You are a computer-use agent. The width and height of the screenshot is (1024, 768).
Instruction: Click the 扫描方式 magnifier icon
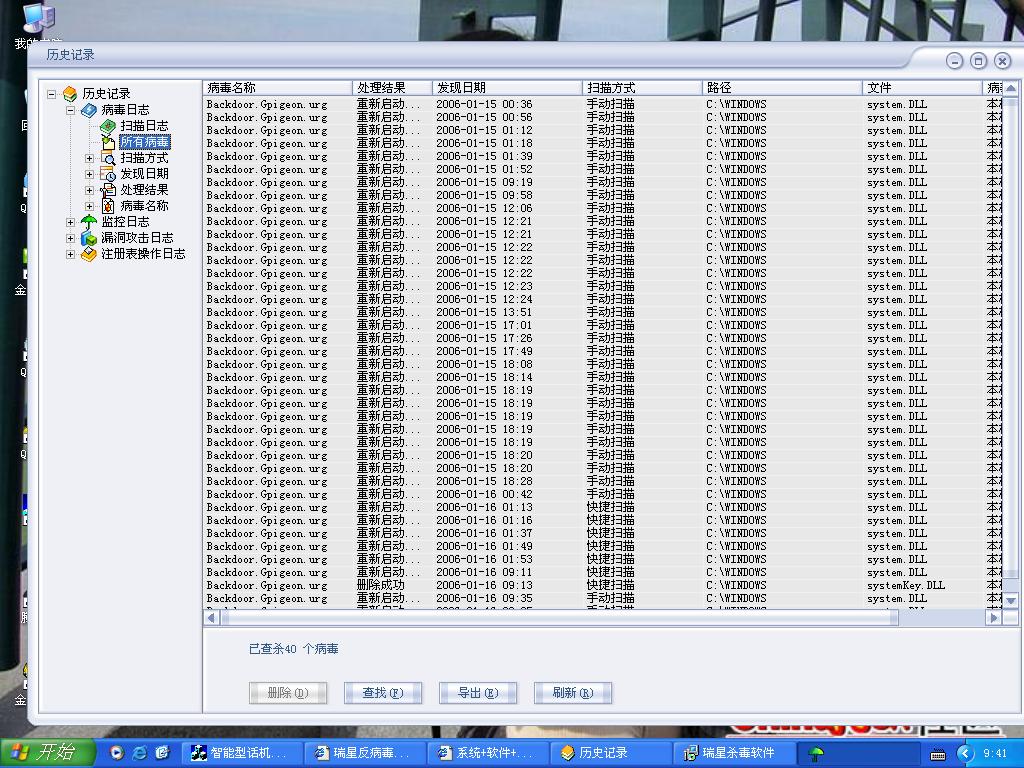click(108, 158)
